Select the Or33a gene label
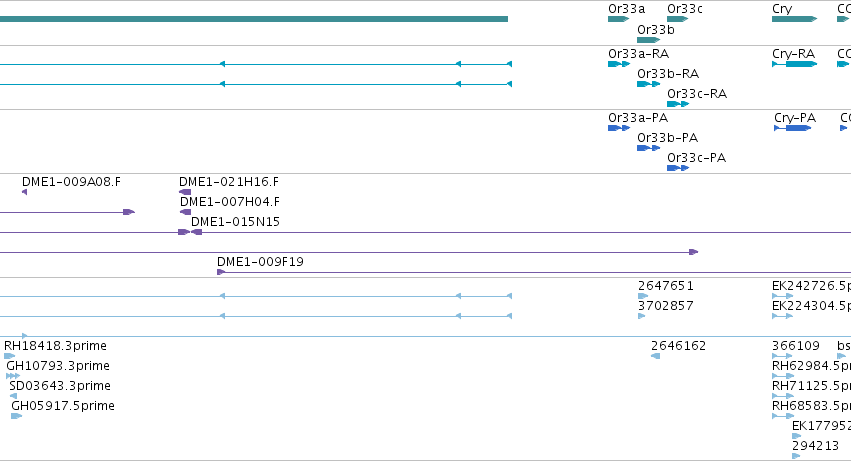The height and width of the screenshot is (461, 851). point(626,9)
